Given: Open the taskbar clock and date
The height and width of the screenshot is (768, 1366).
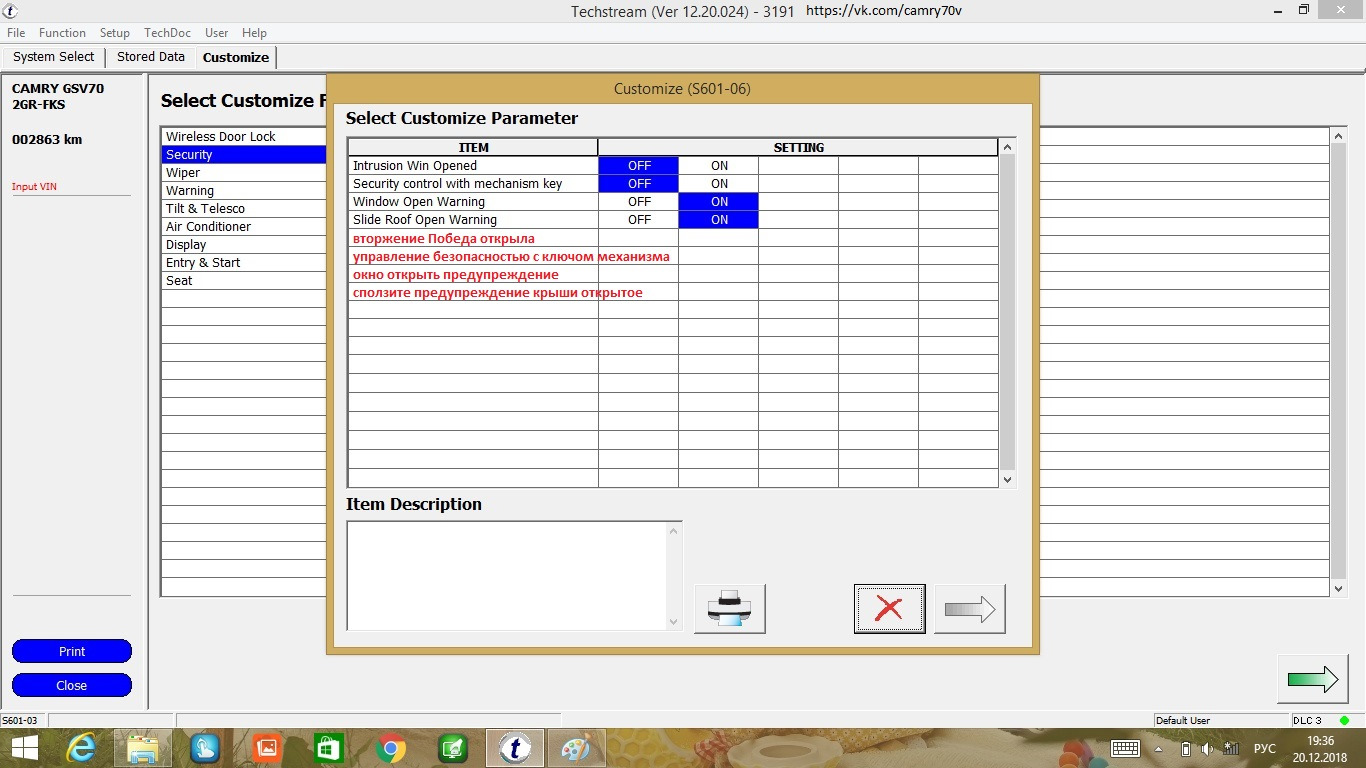Looking at the screenshot, I should click(x=1321, y=748).
